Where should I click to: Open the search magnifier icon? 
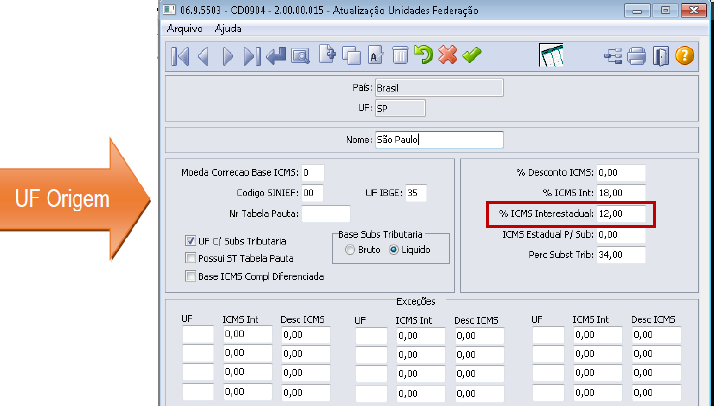point(301,56)
